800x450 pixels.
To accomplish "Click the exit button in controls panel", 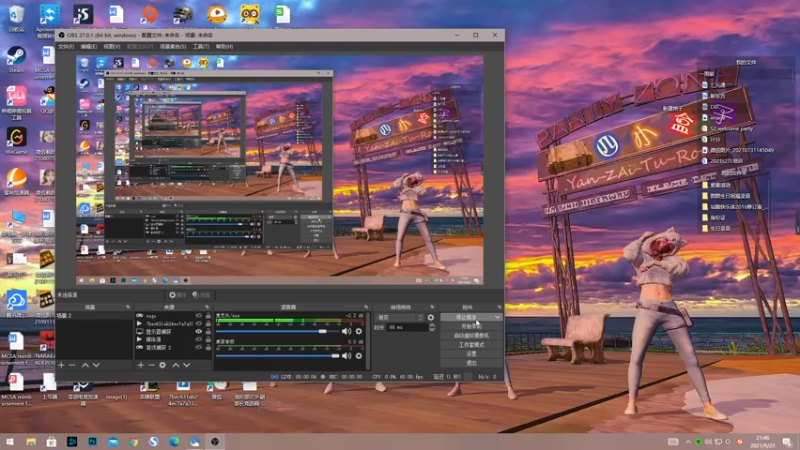I will pyautogui.click(x=471, y=363).
